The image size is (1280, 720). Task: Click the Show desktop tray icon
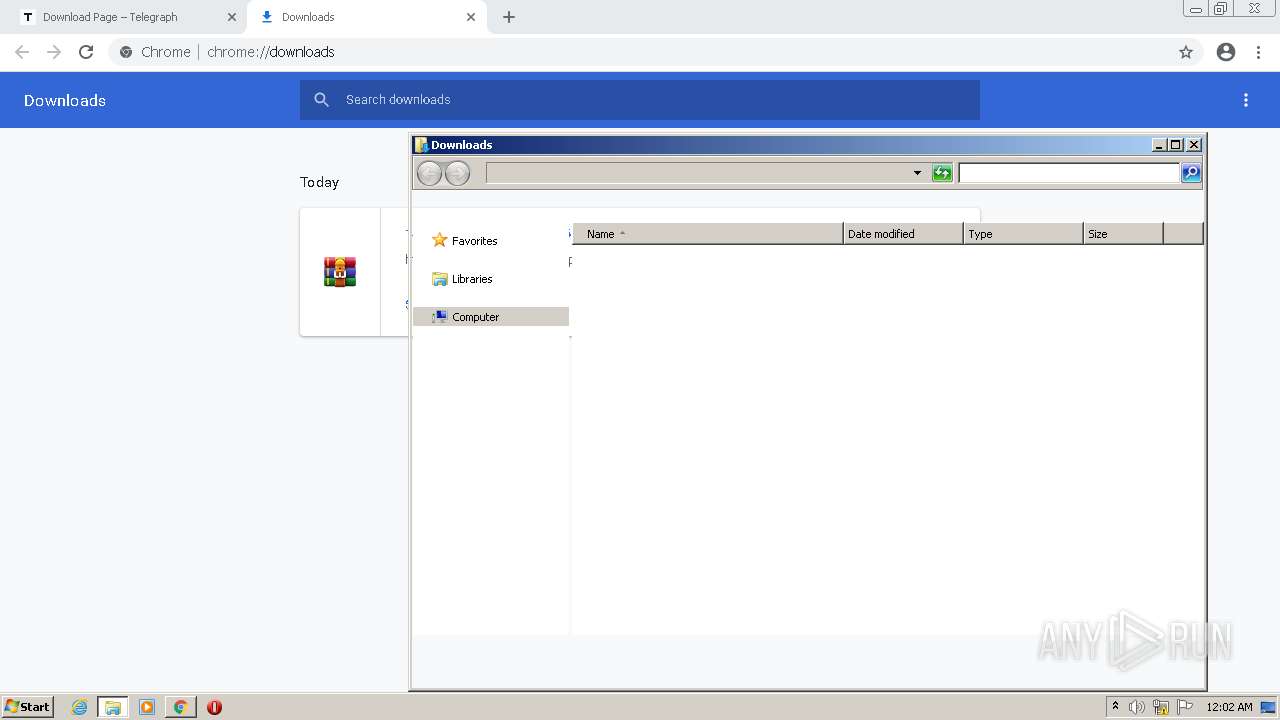tap(1269, 707)
